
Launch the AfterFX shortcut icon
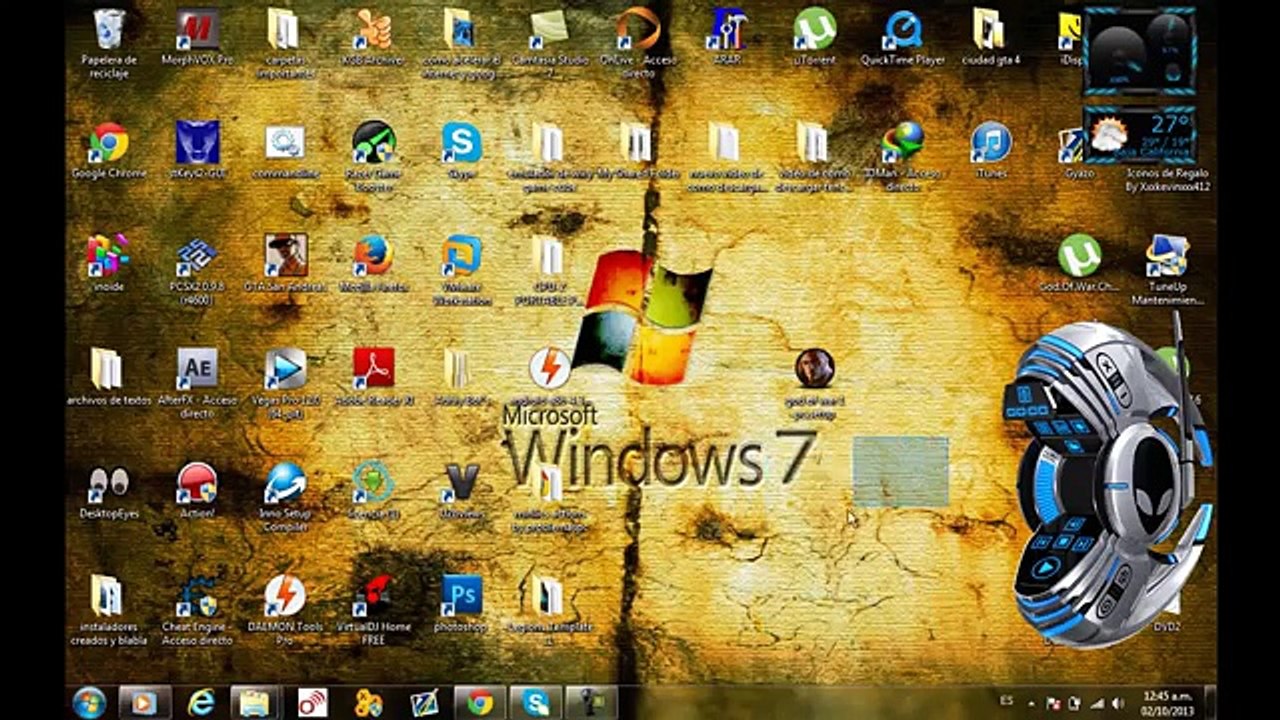point(197,369)
